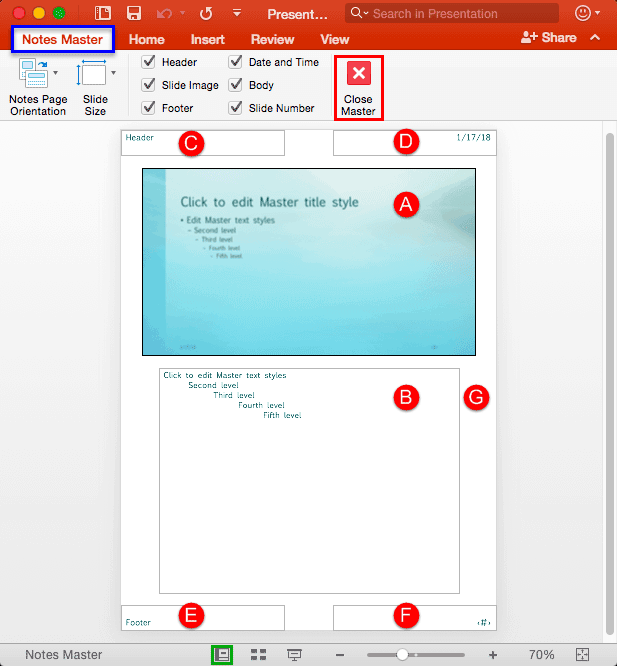Click the Share button
Viewport: 617px width, 666px height.
pos(549,37)
